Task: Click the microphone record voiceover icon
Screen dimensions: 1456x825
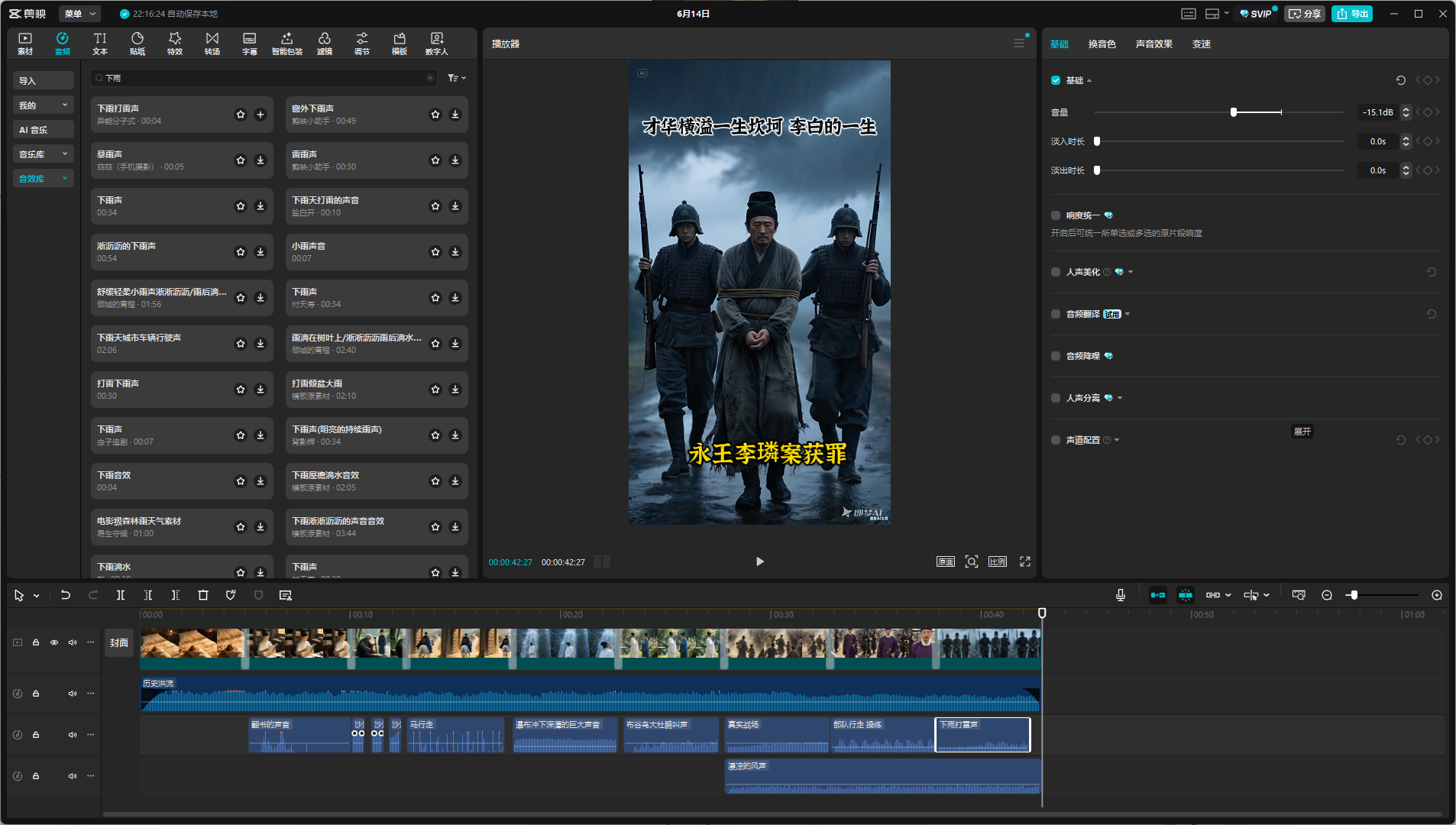Action: (1121, 595)
